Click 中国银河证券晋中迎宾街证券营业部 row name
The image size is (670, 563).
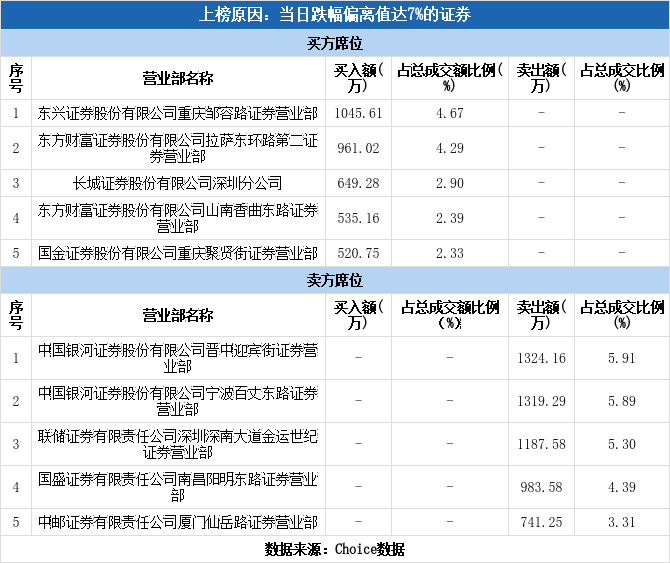pyautogui.click(x=178, y=358)
